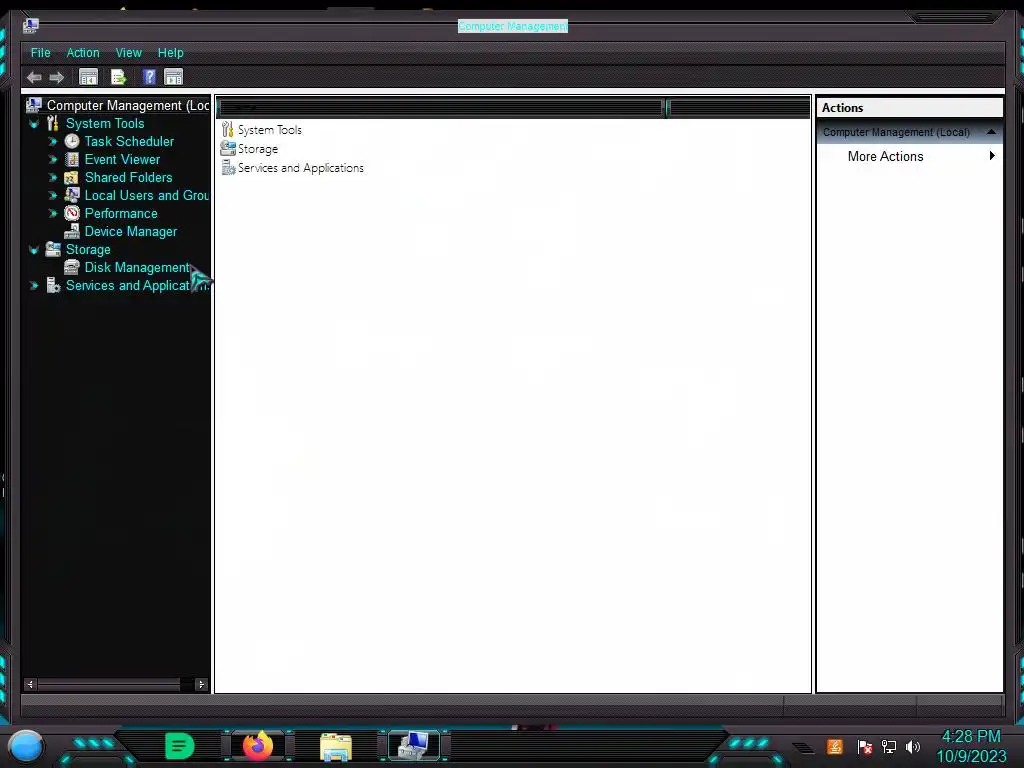Click the System Tools wrench icon in tree
Image resolution: width=1024 pixels, height=768 pixels.
click(x=53, y=123)
